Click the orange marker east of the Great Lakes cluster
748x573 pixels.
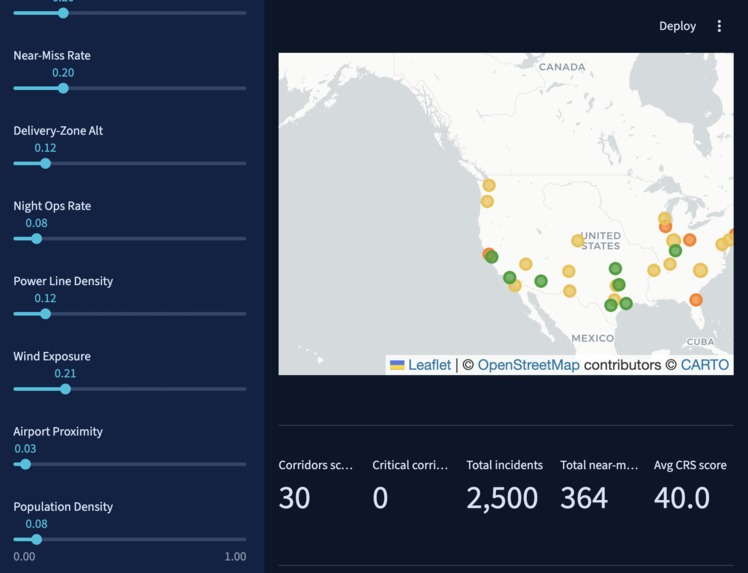[x=689, y=240]
